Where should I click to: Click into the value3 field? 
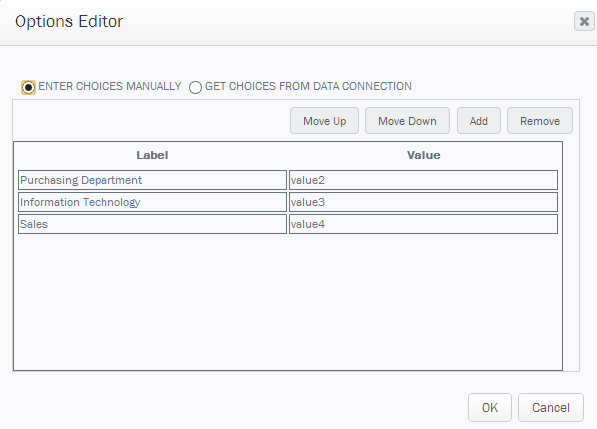[423, 202]
